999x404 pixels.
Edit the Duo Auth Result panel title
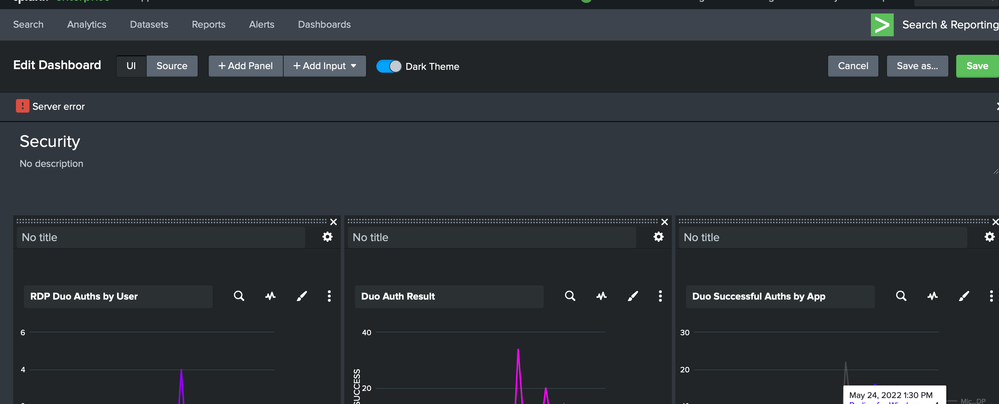(449, 296)
